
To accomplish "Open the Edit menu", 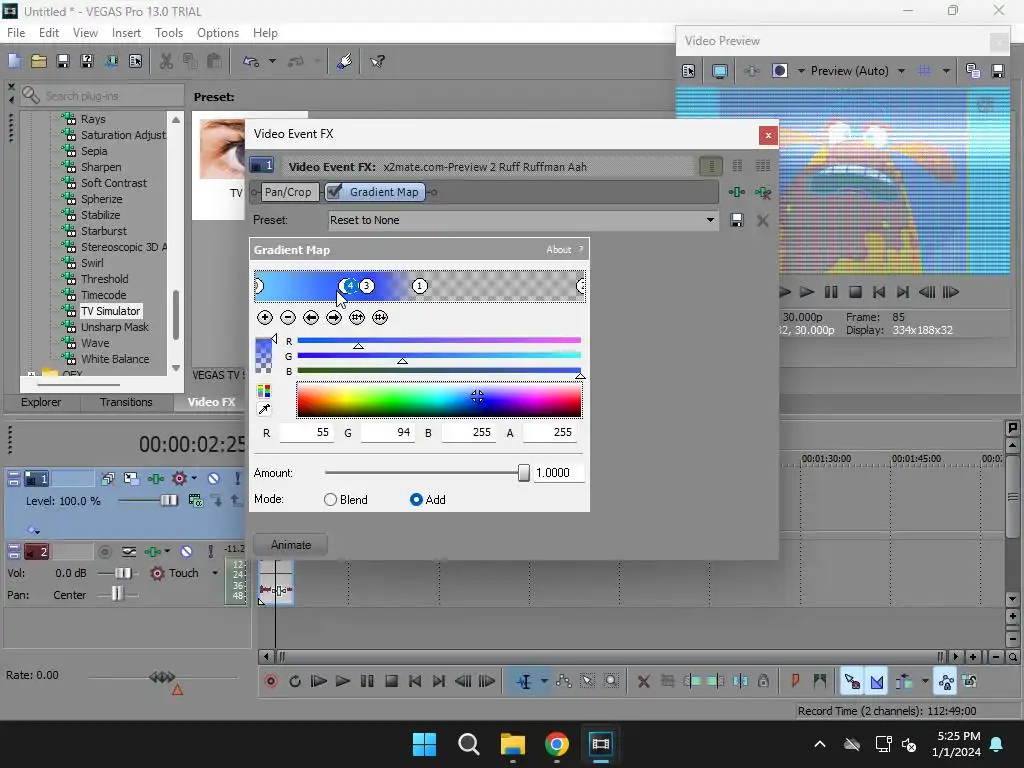I will [48, 33].
